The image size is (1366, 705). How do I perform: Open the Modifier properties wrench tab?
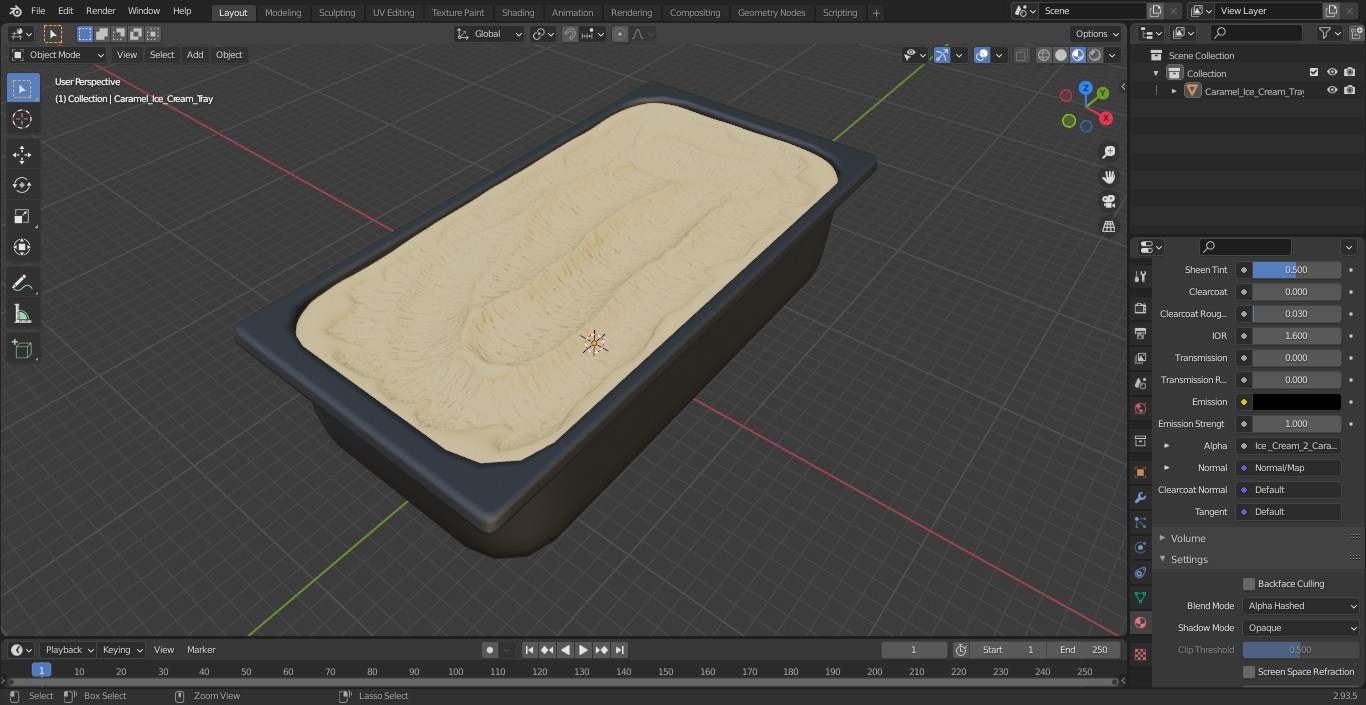click(x=1140, y=497)
